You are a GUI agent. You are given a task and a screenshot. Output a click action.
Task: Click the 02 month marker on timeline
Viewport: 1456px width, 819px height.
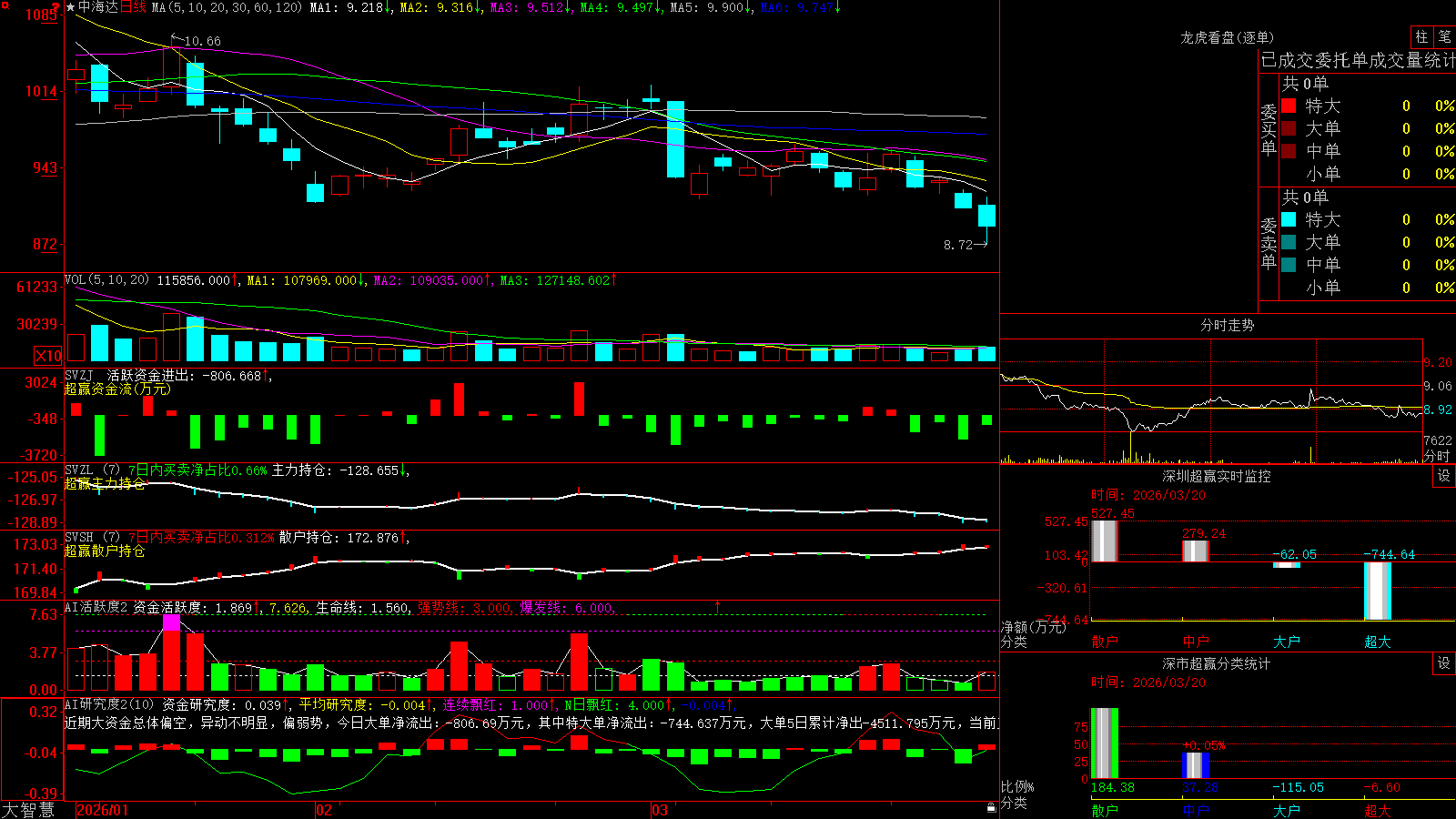tap(323, 810)
